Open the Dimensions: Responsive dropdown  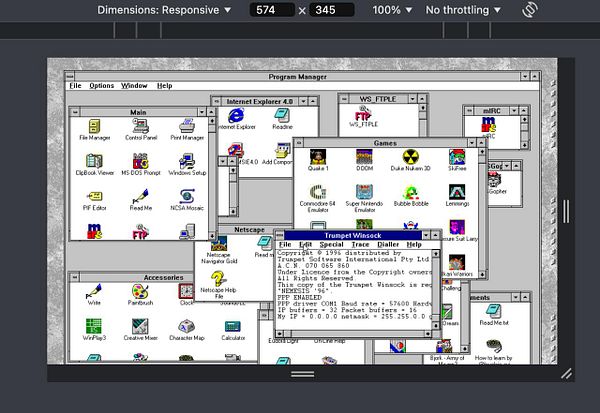tap(164, 10)
